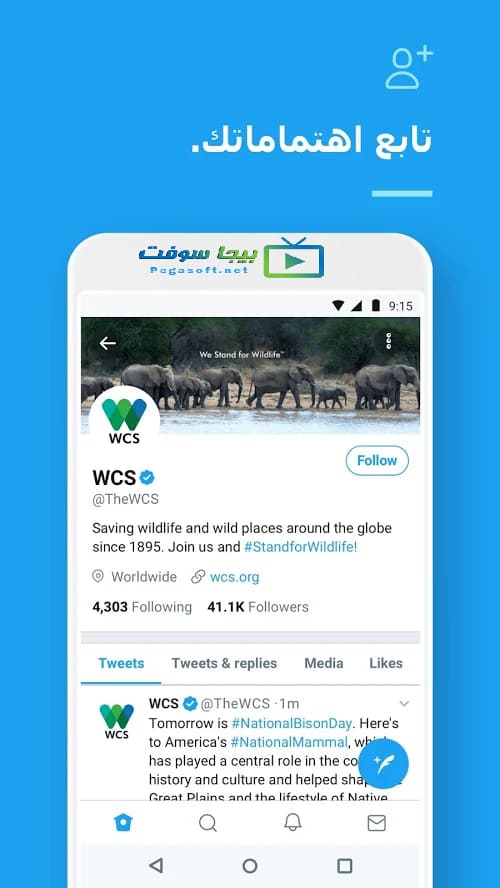Switch to the Likes tab
The height and width of the screenshot is (888, 500).
click(x=386, y=663)
